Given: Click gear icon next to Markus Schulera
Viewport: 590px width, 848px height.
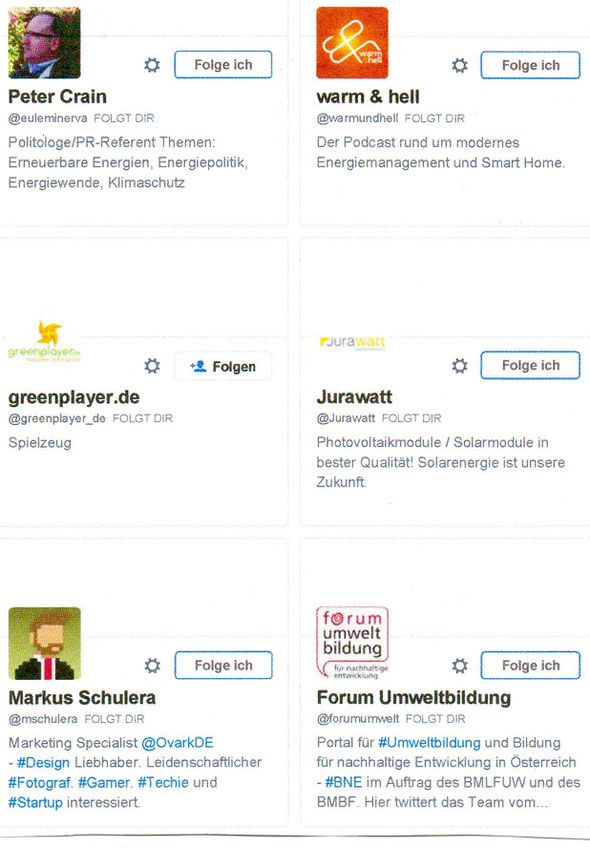Looking at the screenshot, I should coord(153,666).
